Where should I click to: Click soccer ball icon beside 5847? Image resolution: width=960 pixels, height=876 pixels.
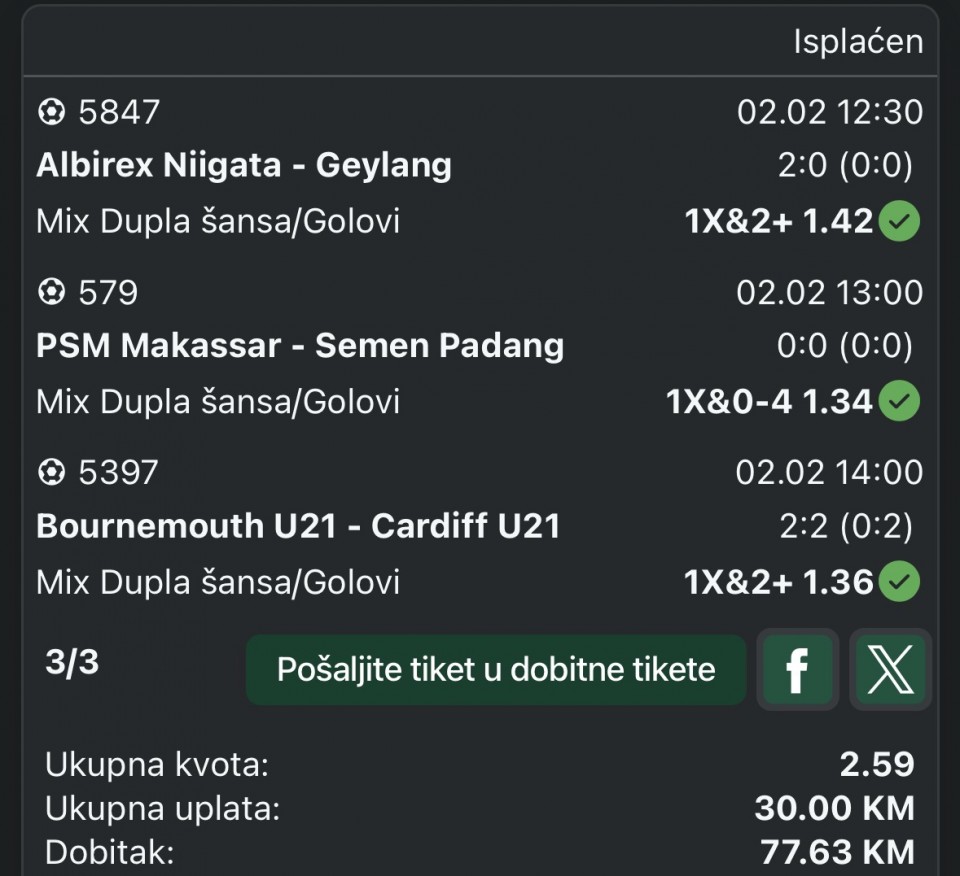(x=50, y=112)
